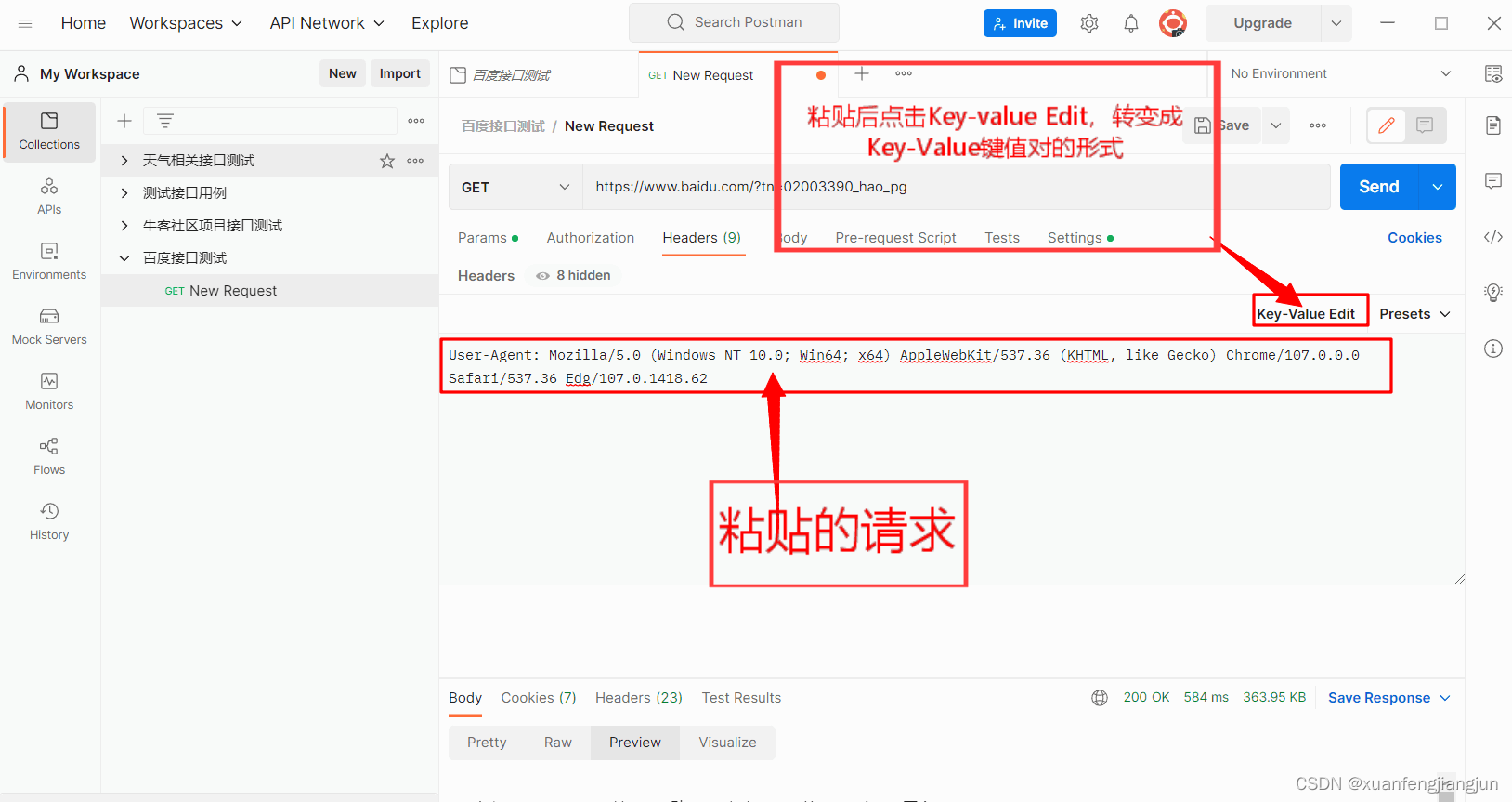Open the Workspaces dropdown
Screen dimensions: 1512x802
(186, 23)
